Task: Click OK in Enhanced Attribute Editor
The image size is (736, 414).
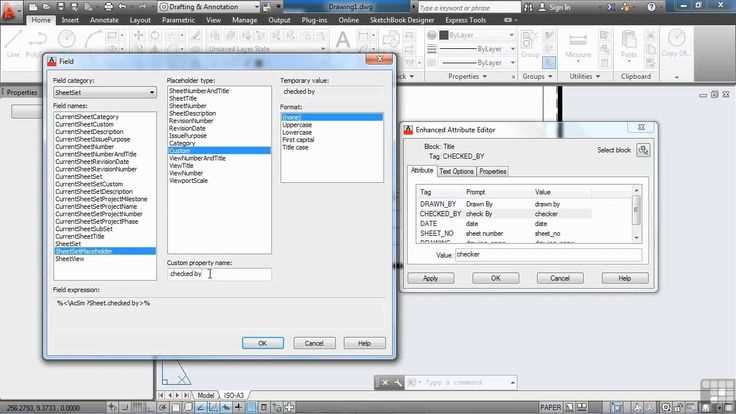Action: [496, 278]
